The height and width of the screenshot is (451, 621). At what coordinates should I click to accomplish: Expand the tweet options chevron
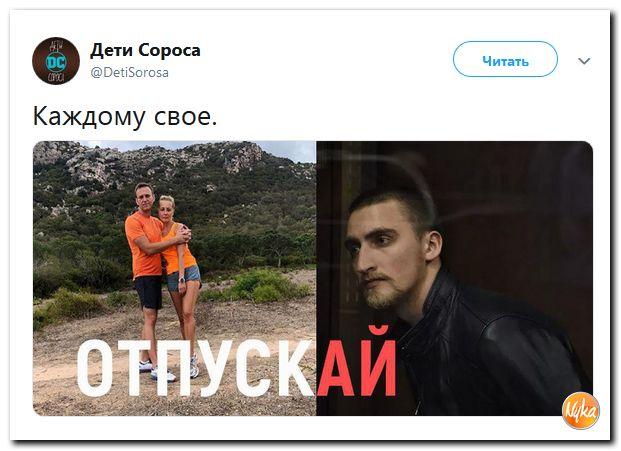584,61
